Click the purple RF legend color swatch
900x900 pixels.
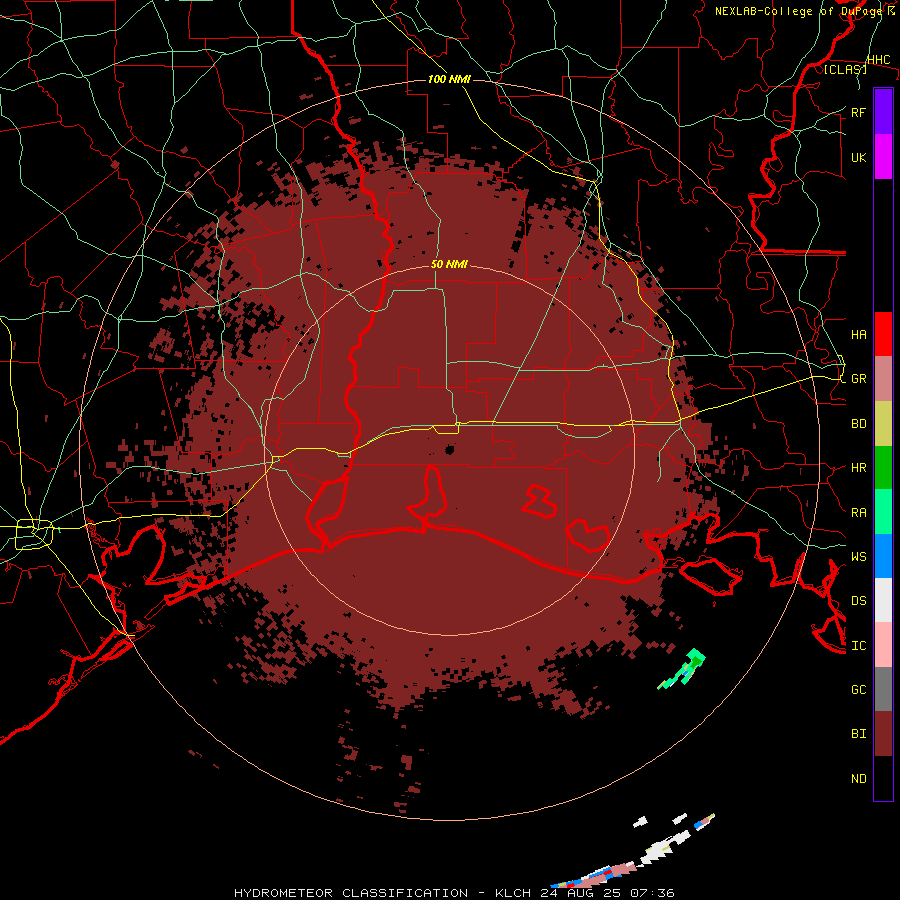[883, 112]
